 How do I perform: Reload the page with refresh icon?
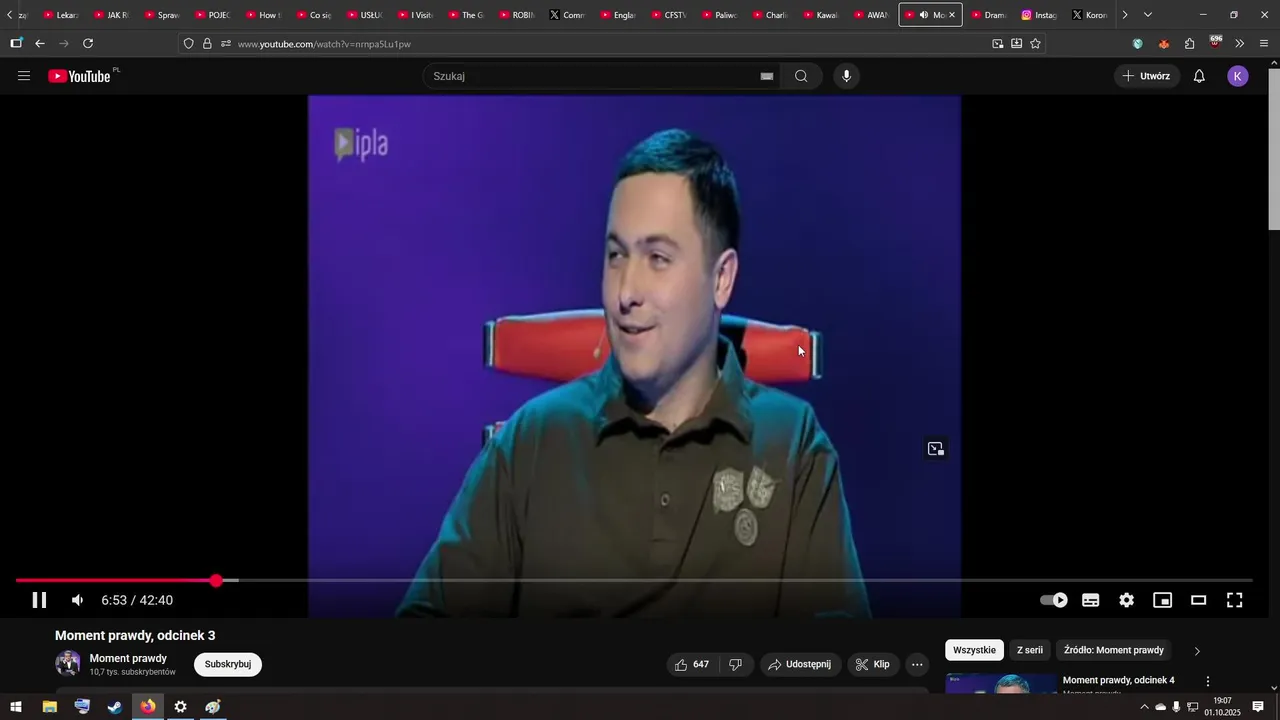88,43
